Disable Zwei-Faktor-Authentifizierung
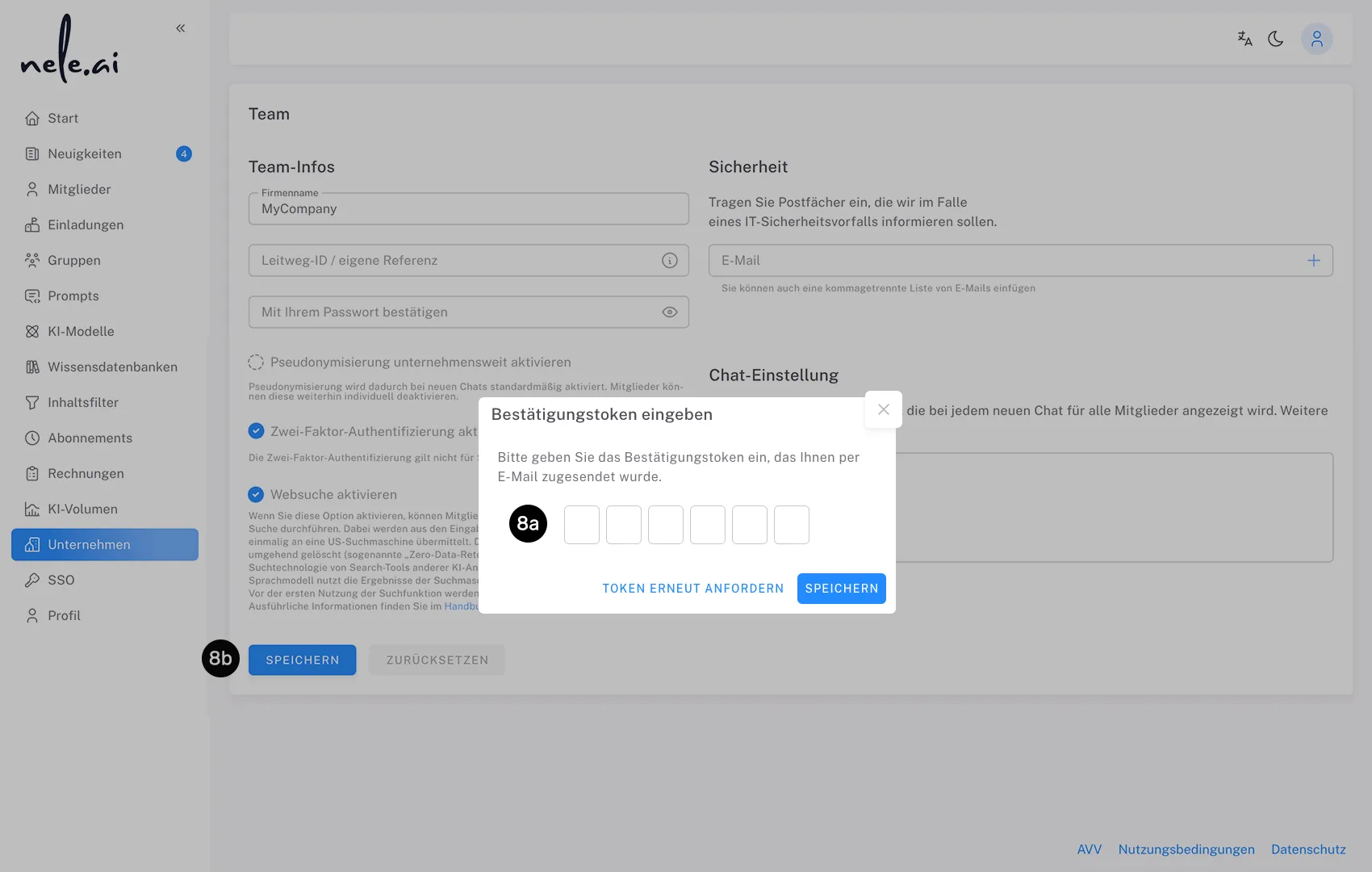The image size is (1372, 872). click(x=257, y=430)
